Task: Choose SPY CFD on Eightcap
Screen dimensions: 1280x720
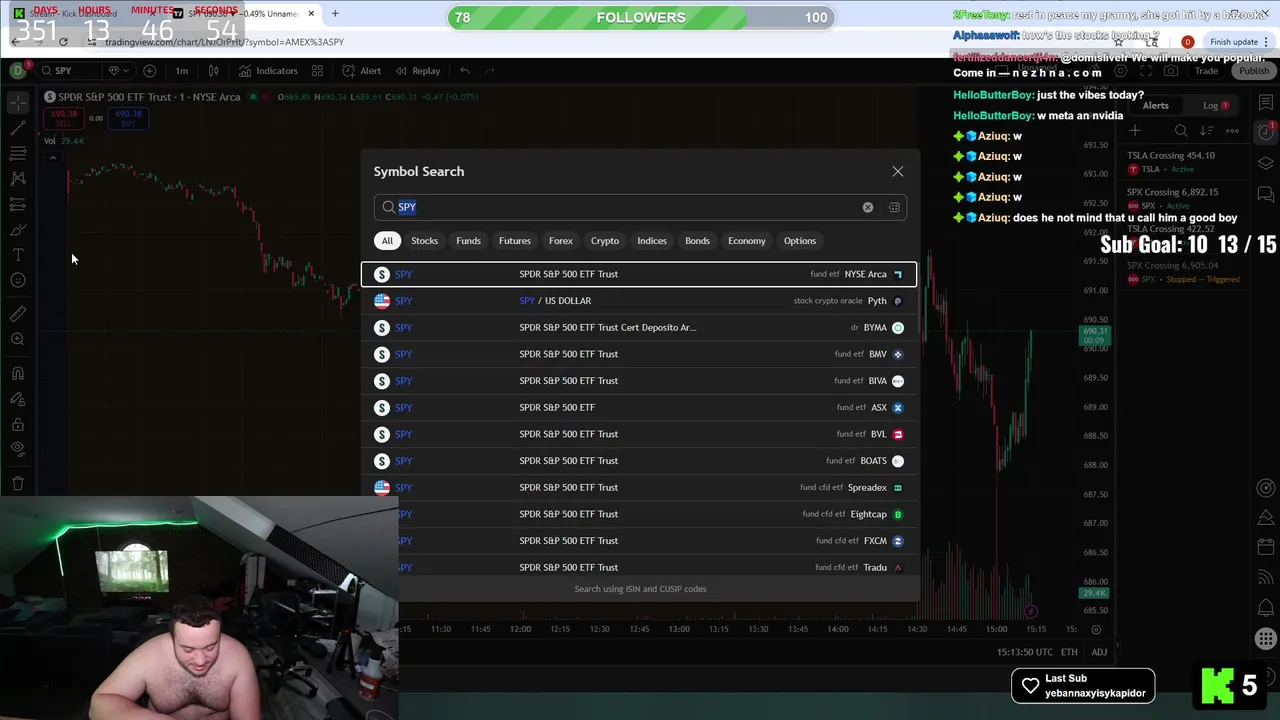Action: (639, 514)
